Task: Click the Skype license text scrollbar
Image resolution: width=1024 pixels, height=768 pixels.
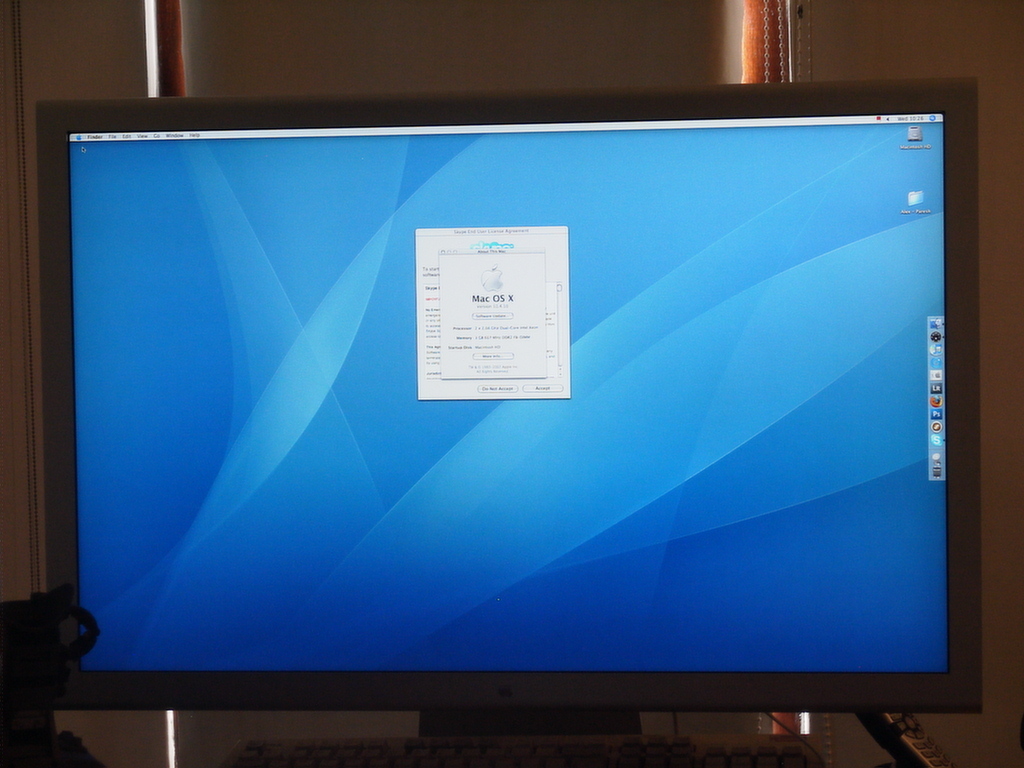Action: click(x=560, y=330)
